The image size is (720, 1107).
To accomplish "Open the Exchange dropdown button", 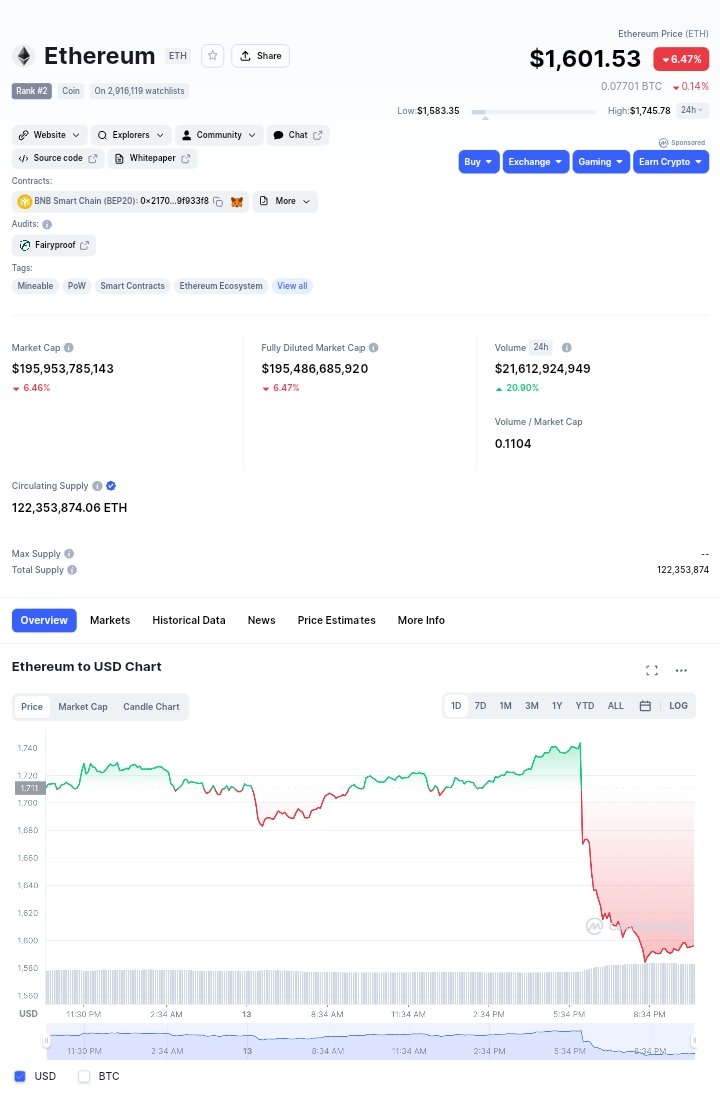I will [x=536, y=162].
